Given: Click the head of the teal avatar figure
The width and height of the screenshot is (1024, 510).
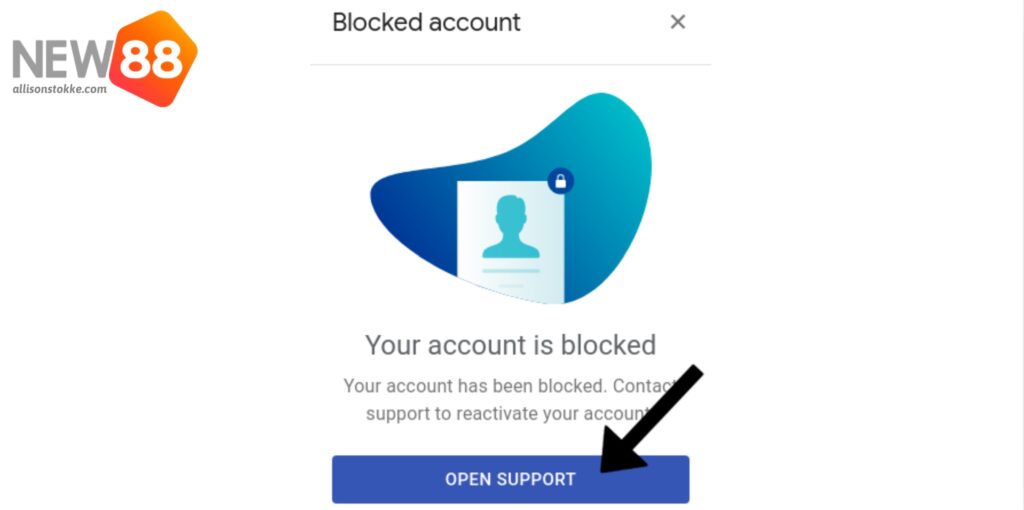Looking at the screenshot, I should 511,212.
